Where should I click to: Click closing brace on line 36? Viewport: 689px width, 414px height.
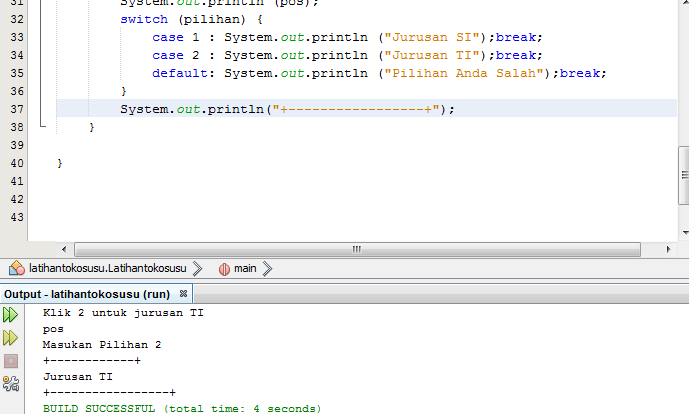tap(124, 91)
